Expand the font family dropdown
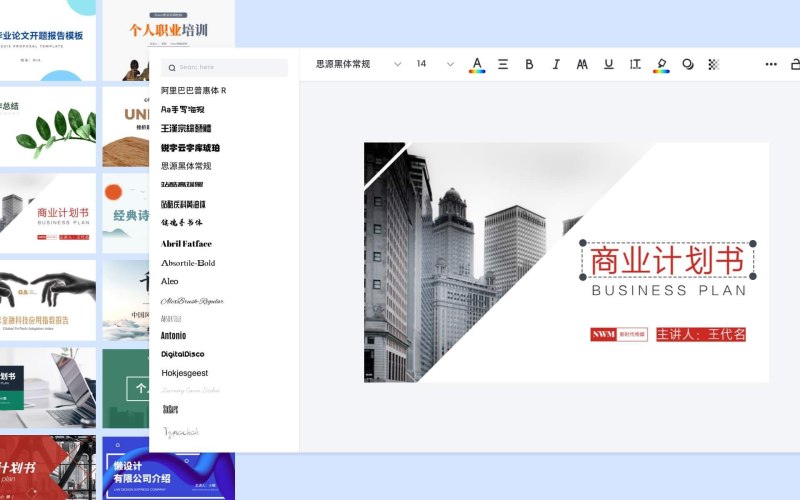800x500 pixels. pos(397,64)
